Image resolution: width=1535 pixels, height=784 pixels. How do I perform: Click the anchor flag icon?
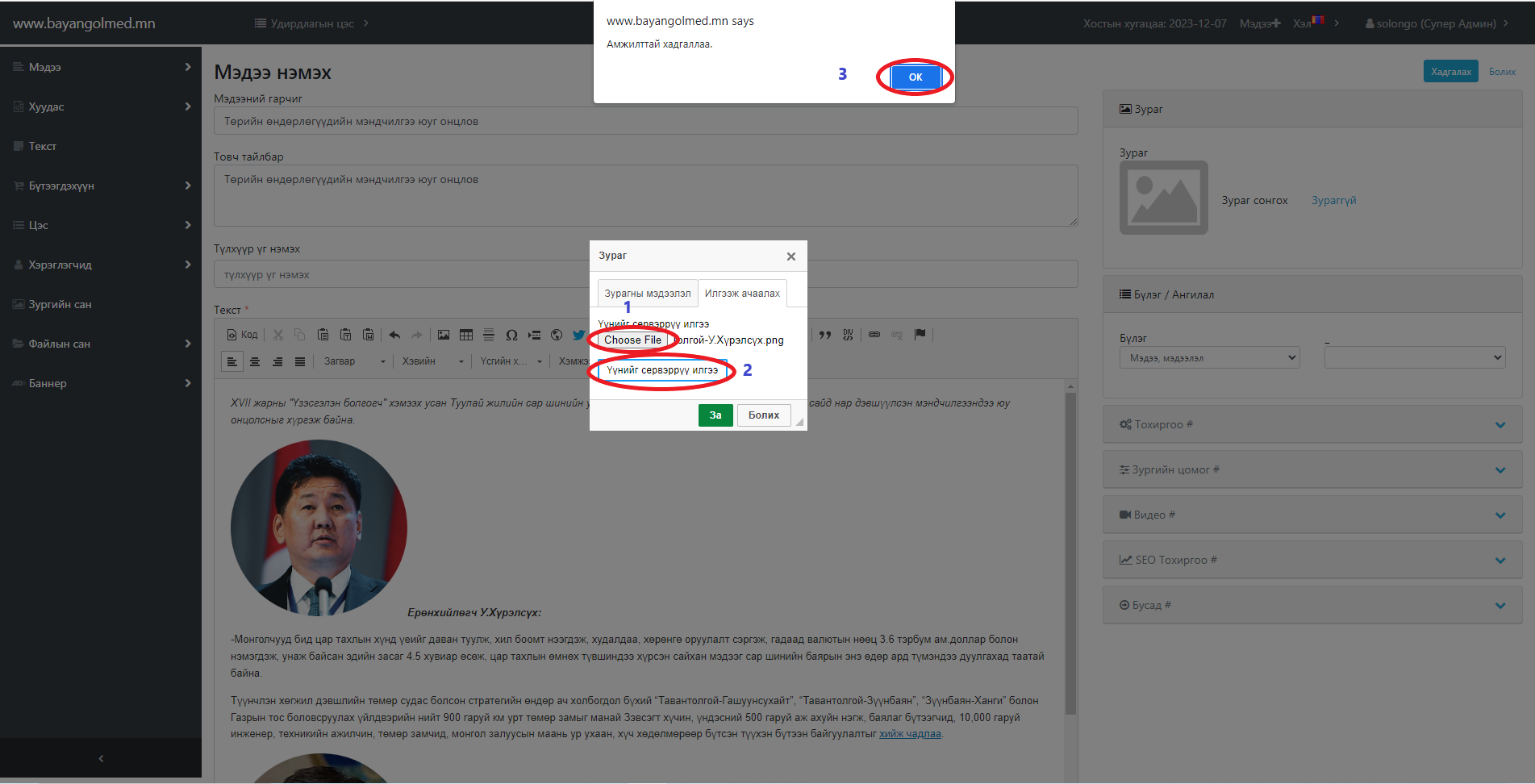920,335
